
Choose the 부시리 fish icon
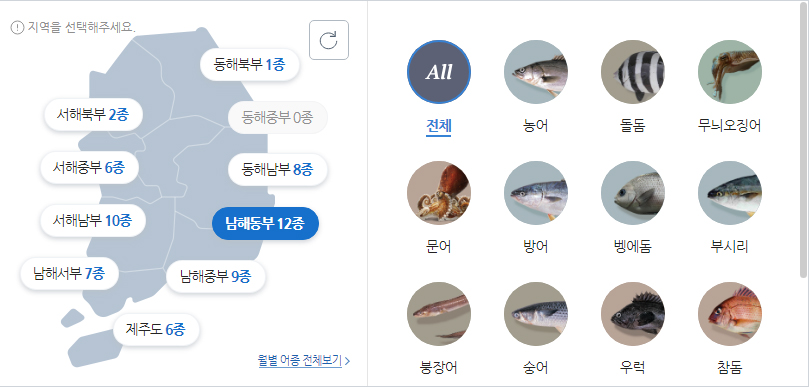click(730, 193)
